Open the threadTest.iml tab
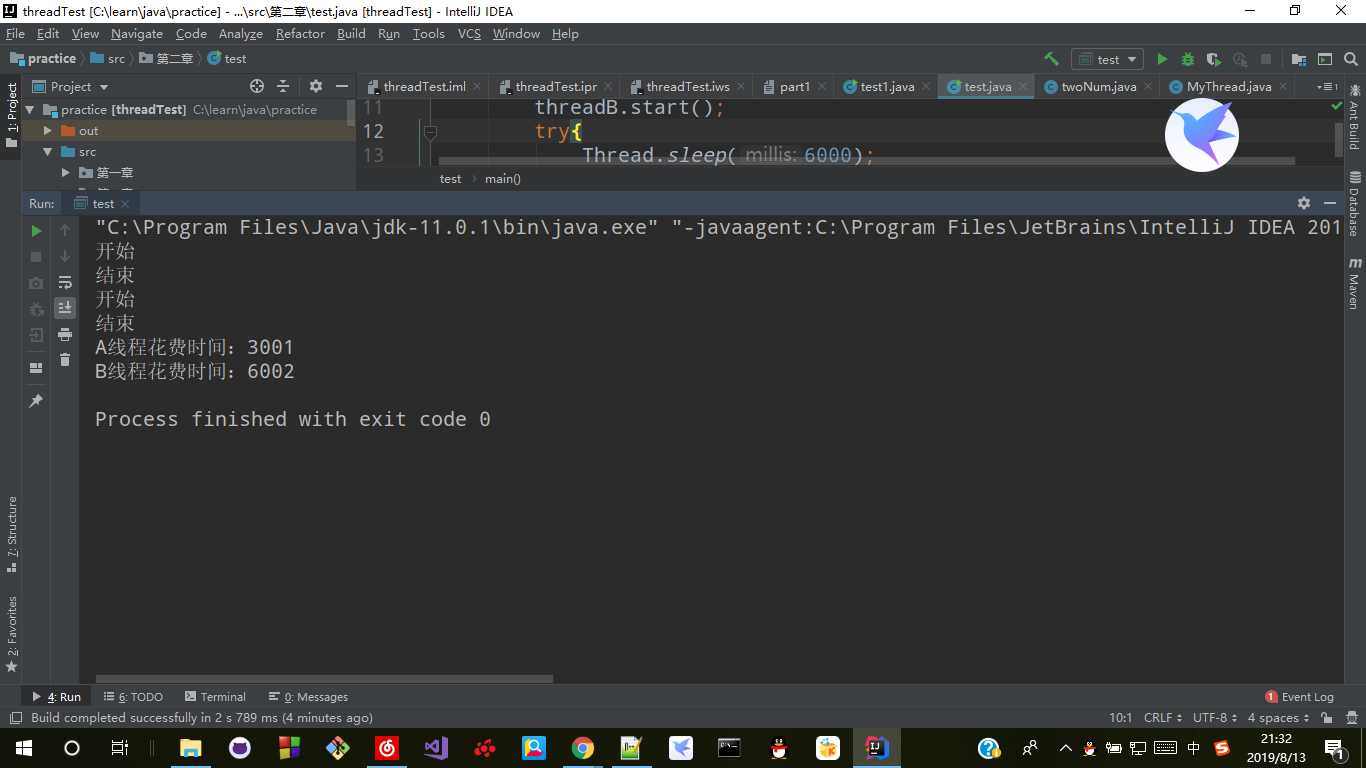 pos(423,87)
